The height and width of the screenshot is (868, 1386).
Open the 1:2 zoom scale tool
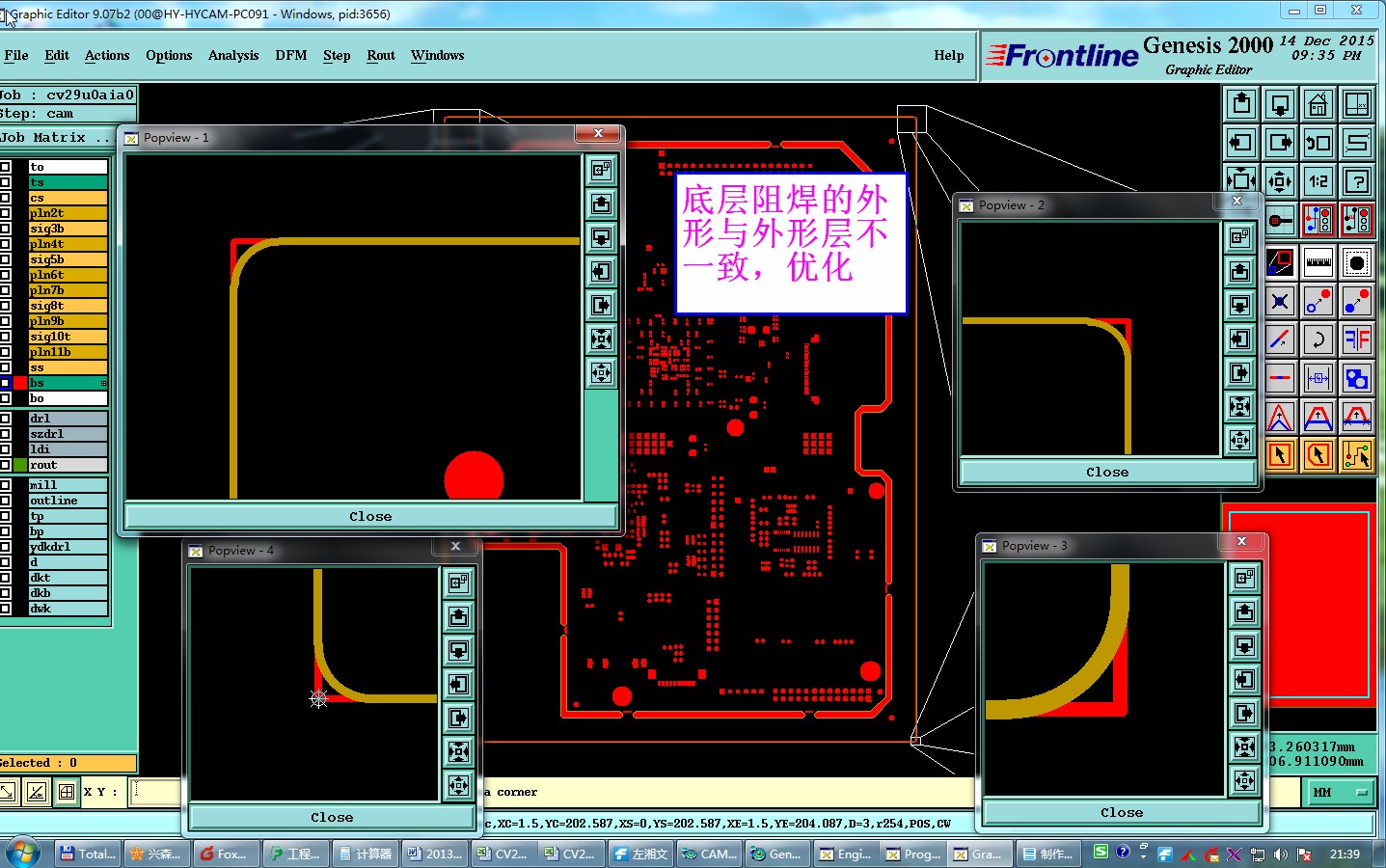tap(1318, 180)
